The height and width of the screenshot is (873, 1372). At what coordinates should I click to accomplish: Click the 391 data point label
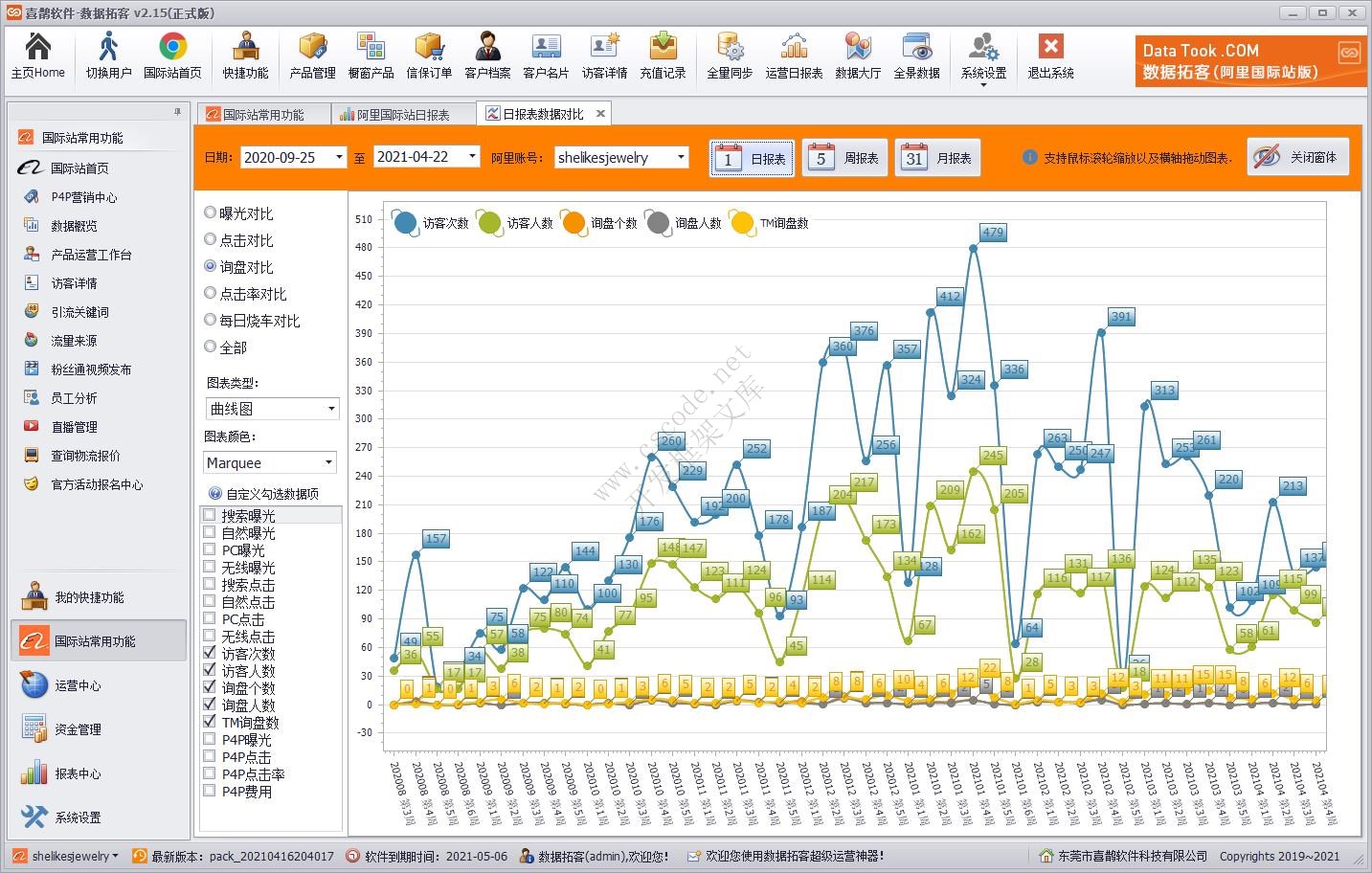(x=1121, y=316)
